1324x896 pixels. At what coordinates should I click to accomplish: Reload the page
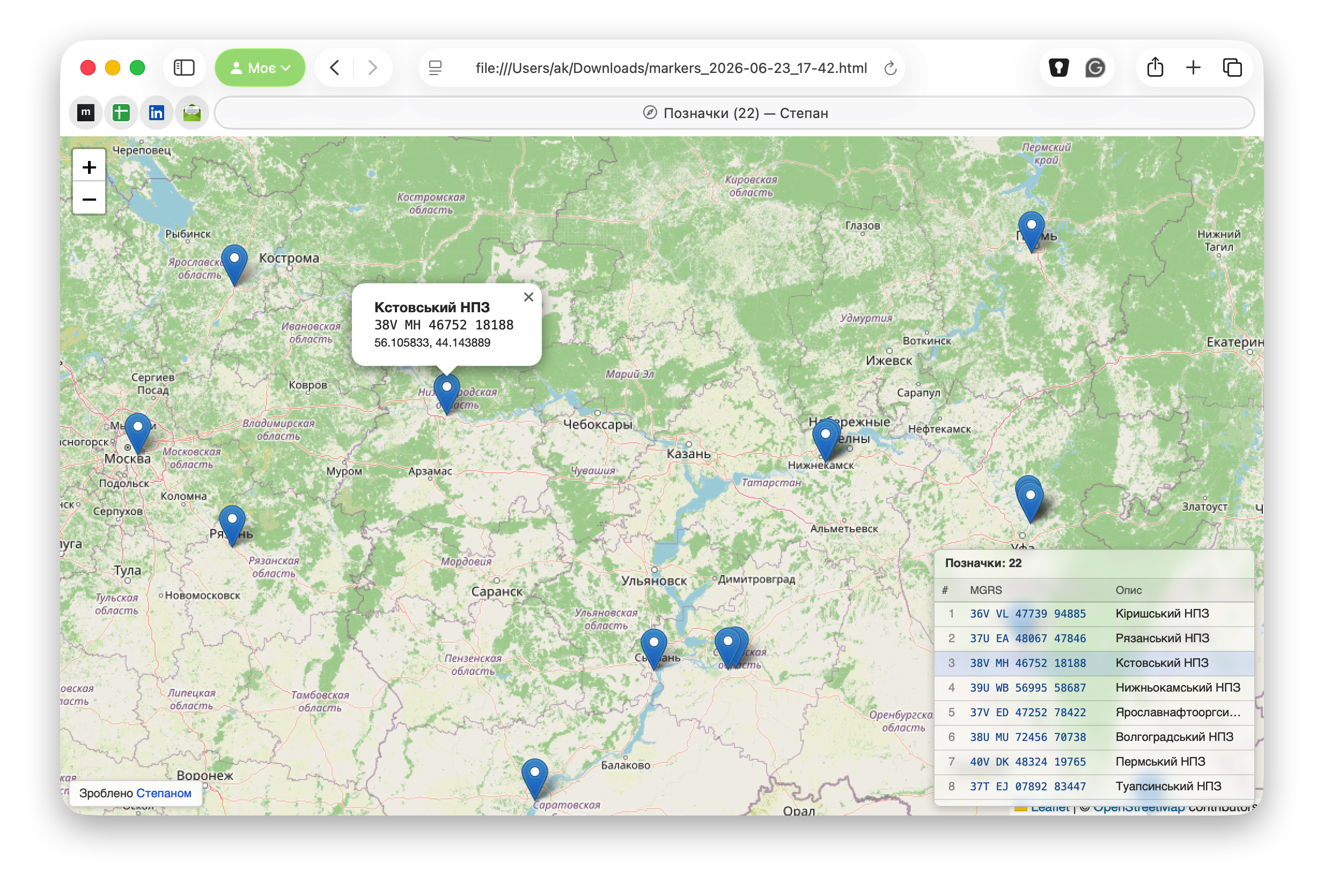[891, 68]
